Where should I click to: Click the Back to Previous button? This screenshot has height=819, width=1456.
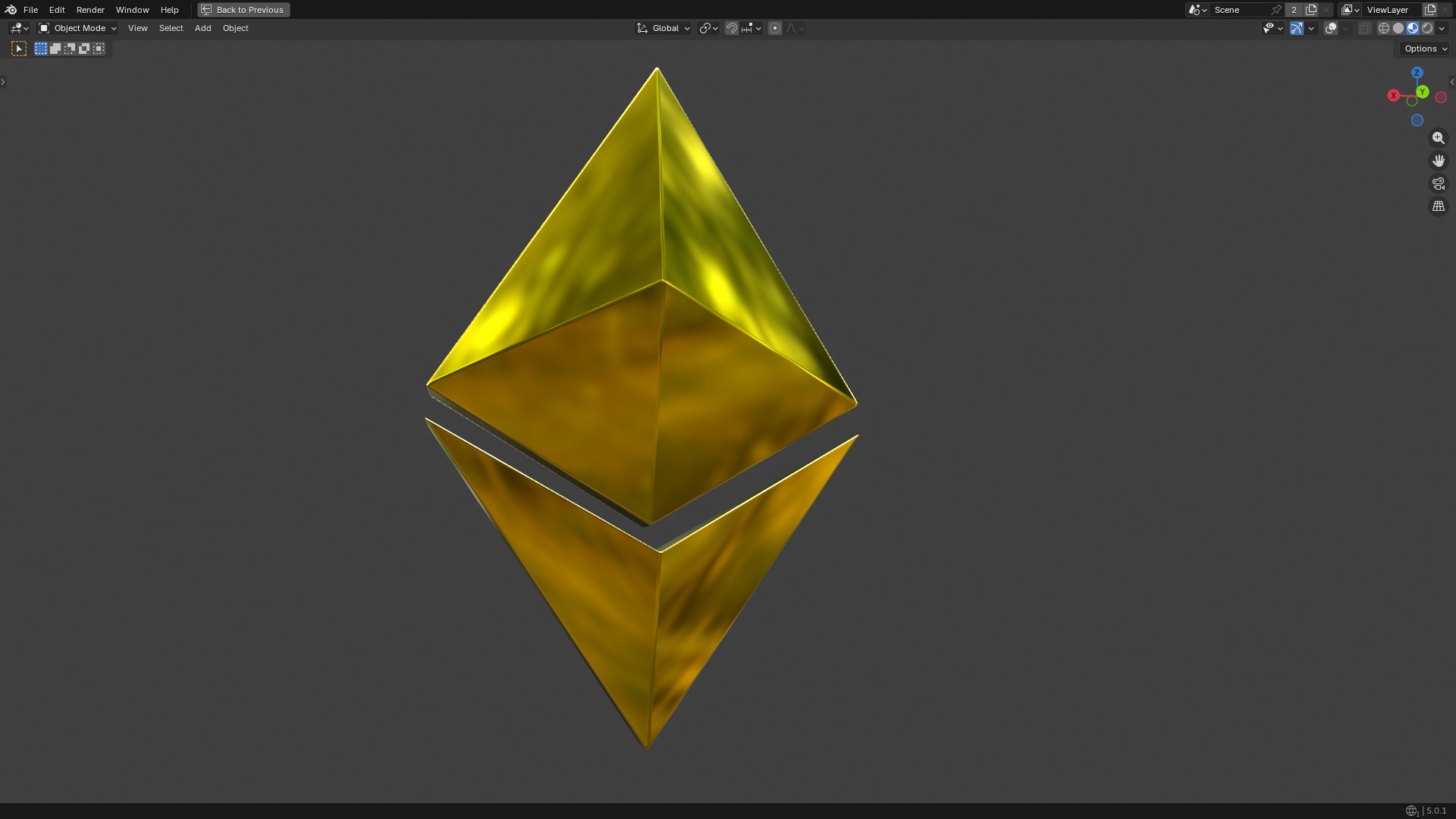[x=243, y=10]
